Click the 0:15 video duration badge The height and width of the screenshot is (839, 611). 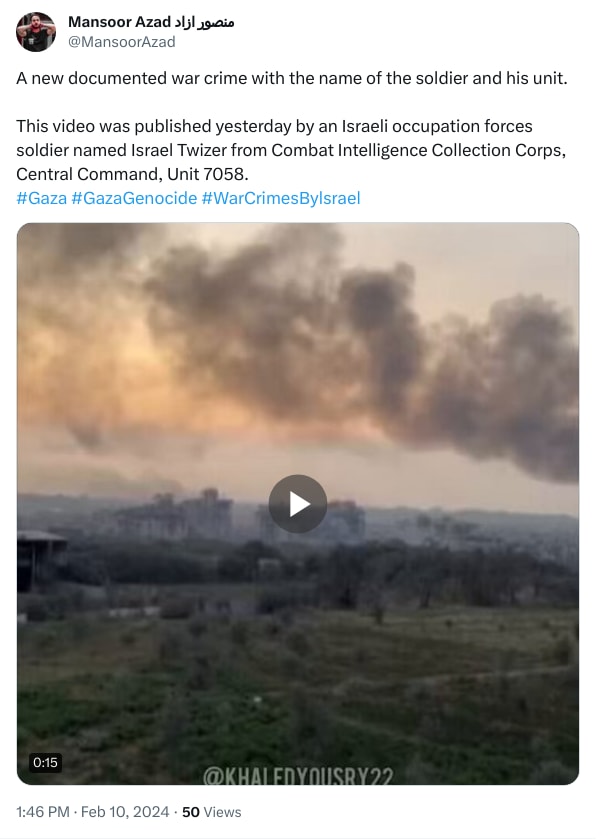coord(45,762)
